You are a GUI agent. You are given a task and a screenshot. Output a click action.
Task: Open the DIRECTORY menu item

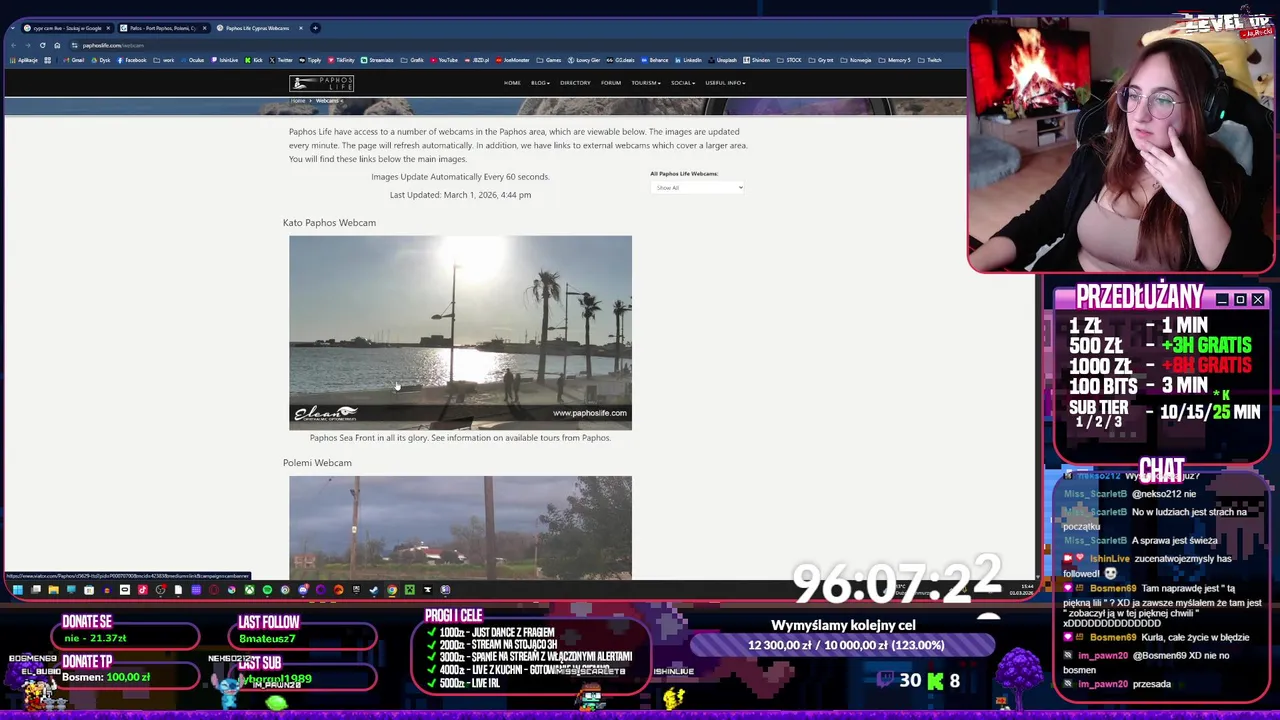(x=575, y=83)
